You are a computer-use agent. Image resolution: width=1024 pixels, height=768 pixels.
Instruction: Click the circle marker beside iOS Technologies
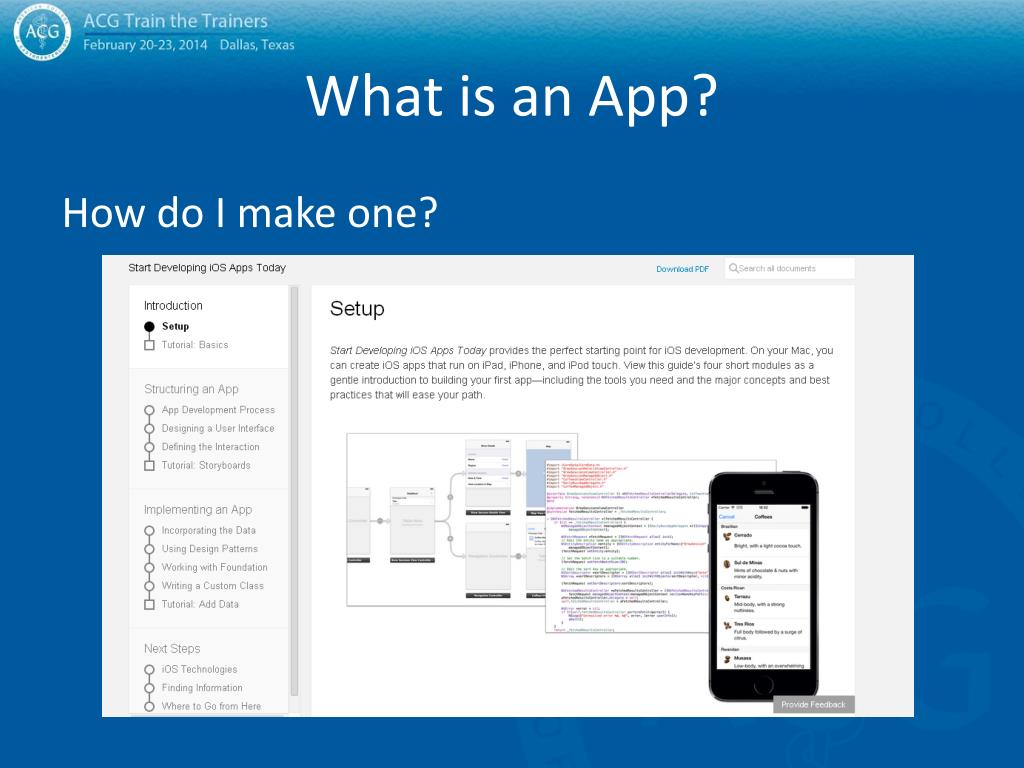click(x=150, y=669)
